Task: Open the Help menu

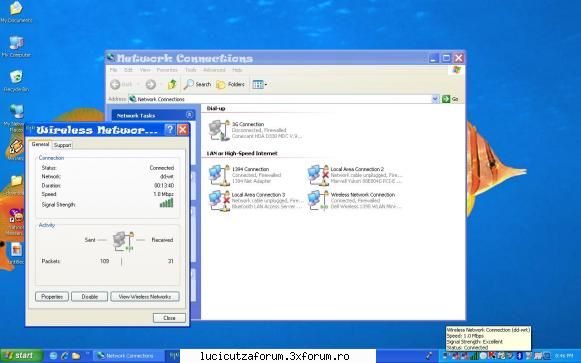Action: (237, 70)
